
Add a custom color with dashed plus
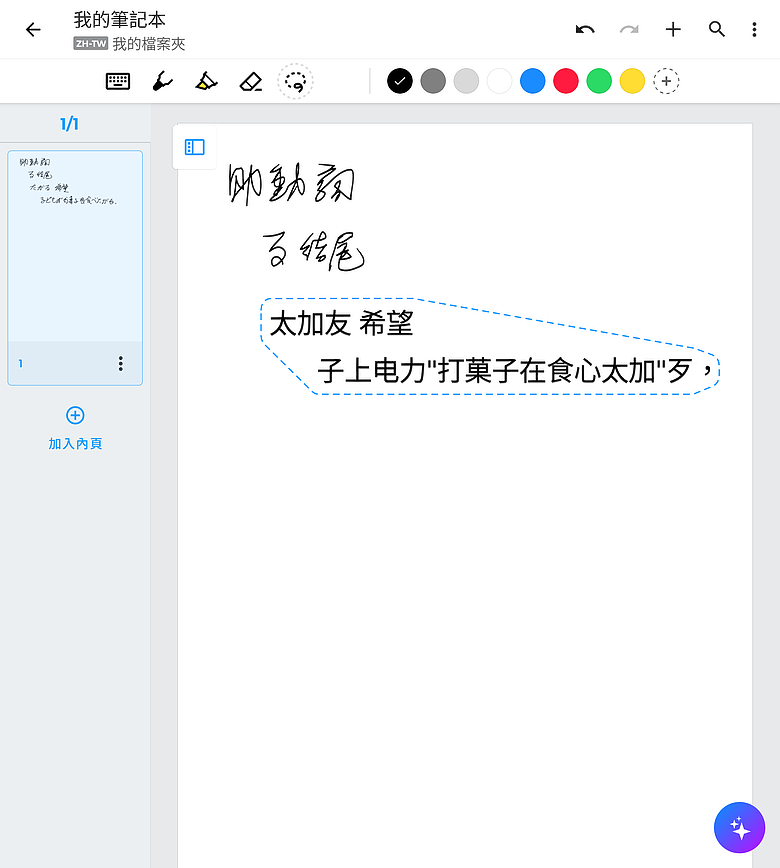666,81
